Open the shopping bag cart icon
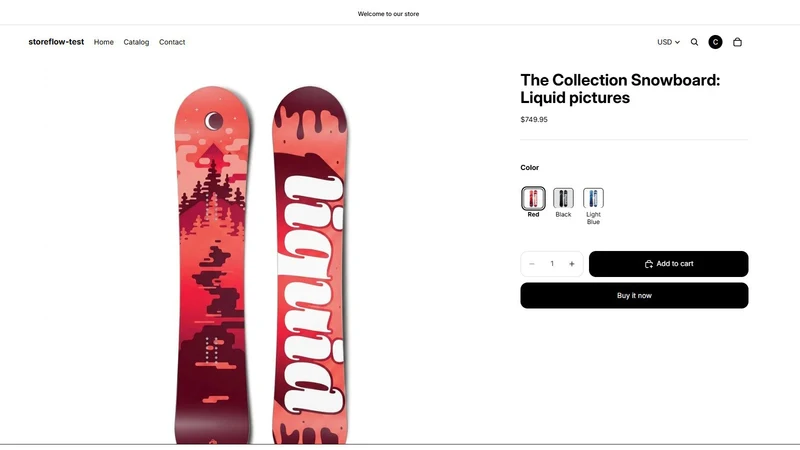 [x=737, y=42]
